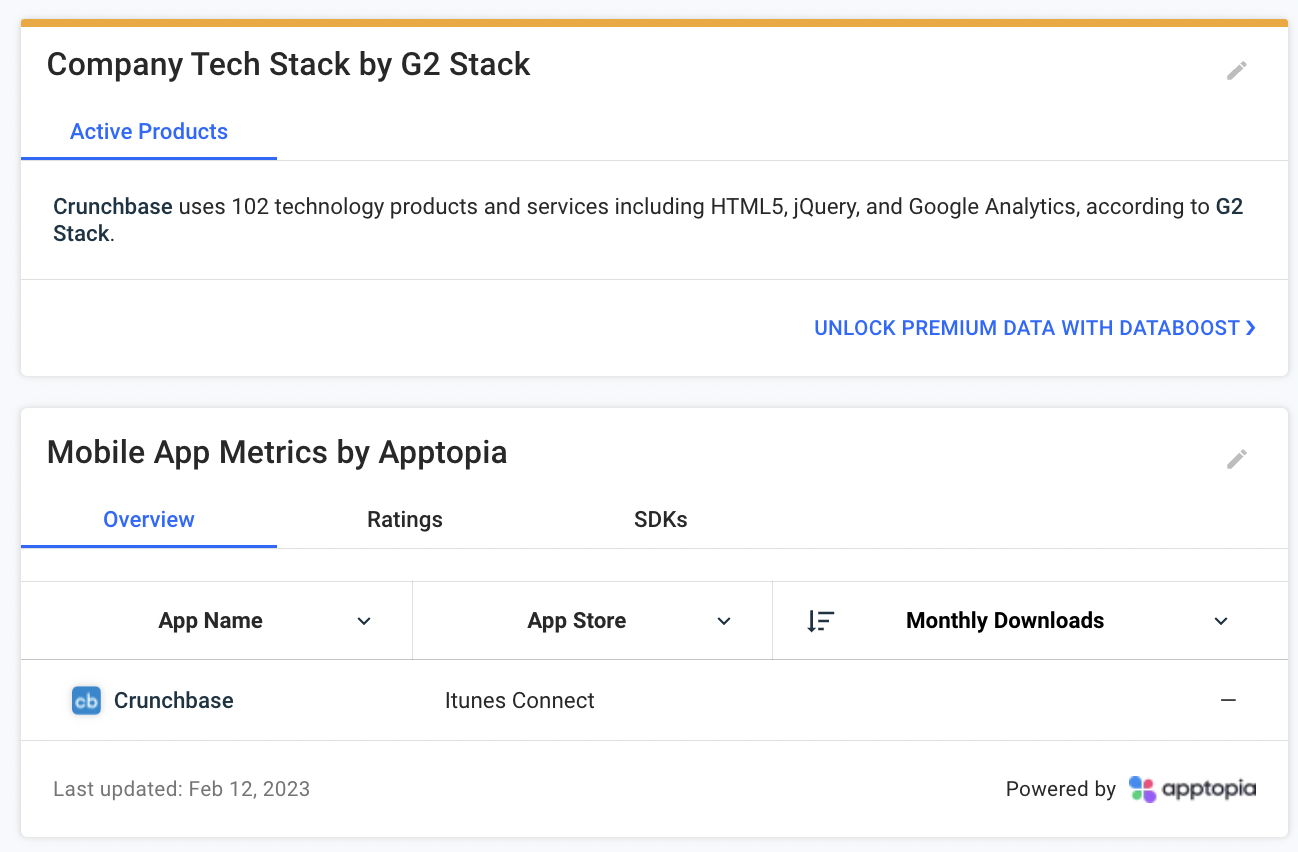Viewport: 1298px width, 852px height.
Task: Click the Monthly Downloads column header
Action: (x=1005, y=621)
